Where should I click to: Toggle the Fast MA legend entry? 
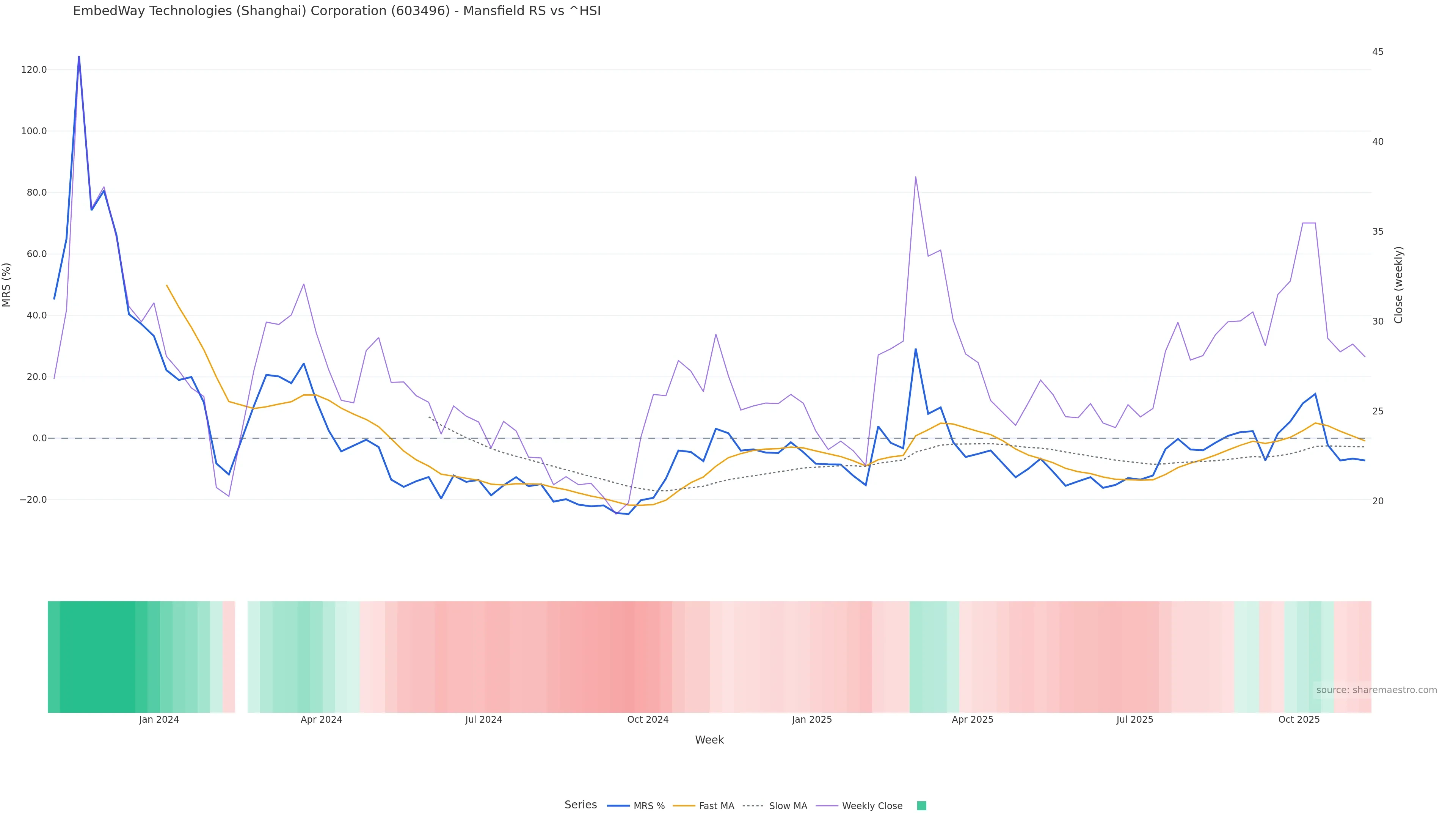tap(716, 806)
